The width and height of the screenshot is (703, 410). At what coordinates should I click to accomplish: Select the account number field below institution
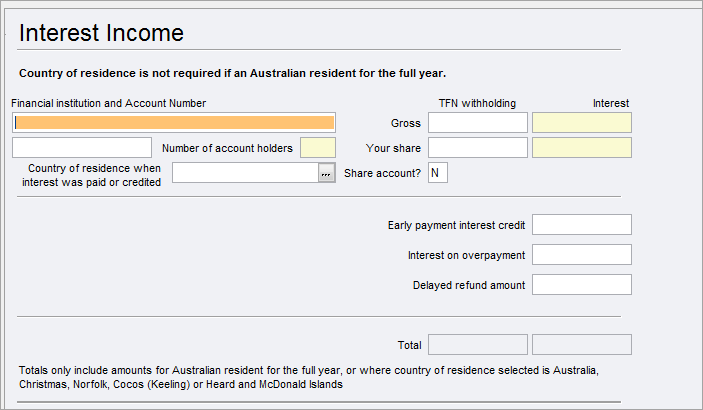[82, 148]
